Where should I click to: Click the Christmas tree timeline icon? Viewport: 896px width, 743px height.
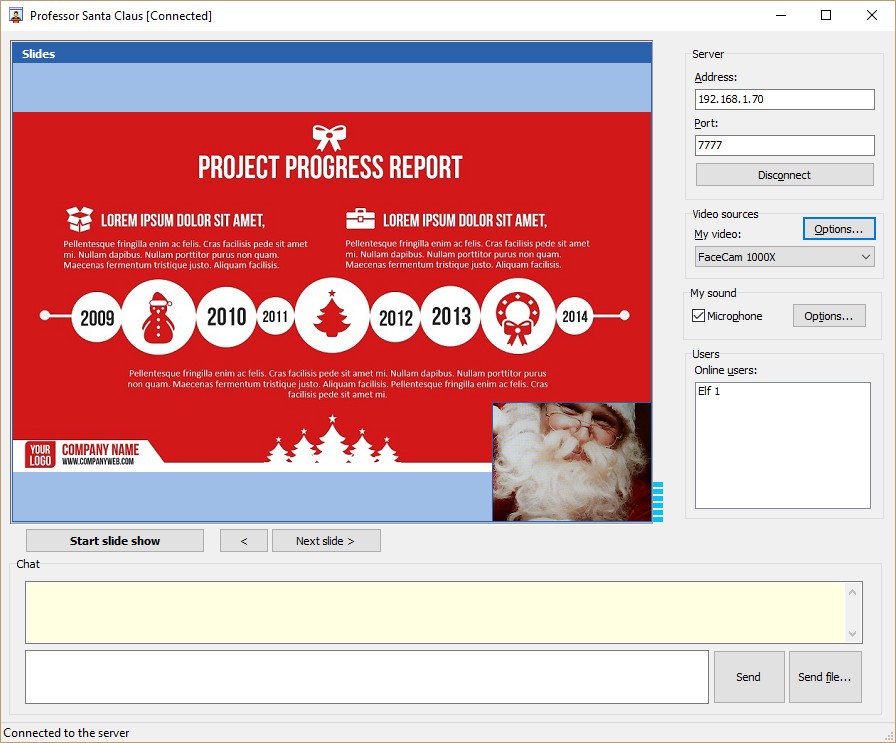click(x=332, y=316)
